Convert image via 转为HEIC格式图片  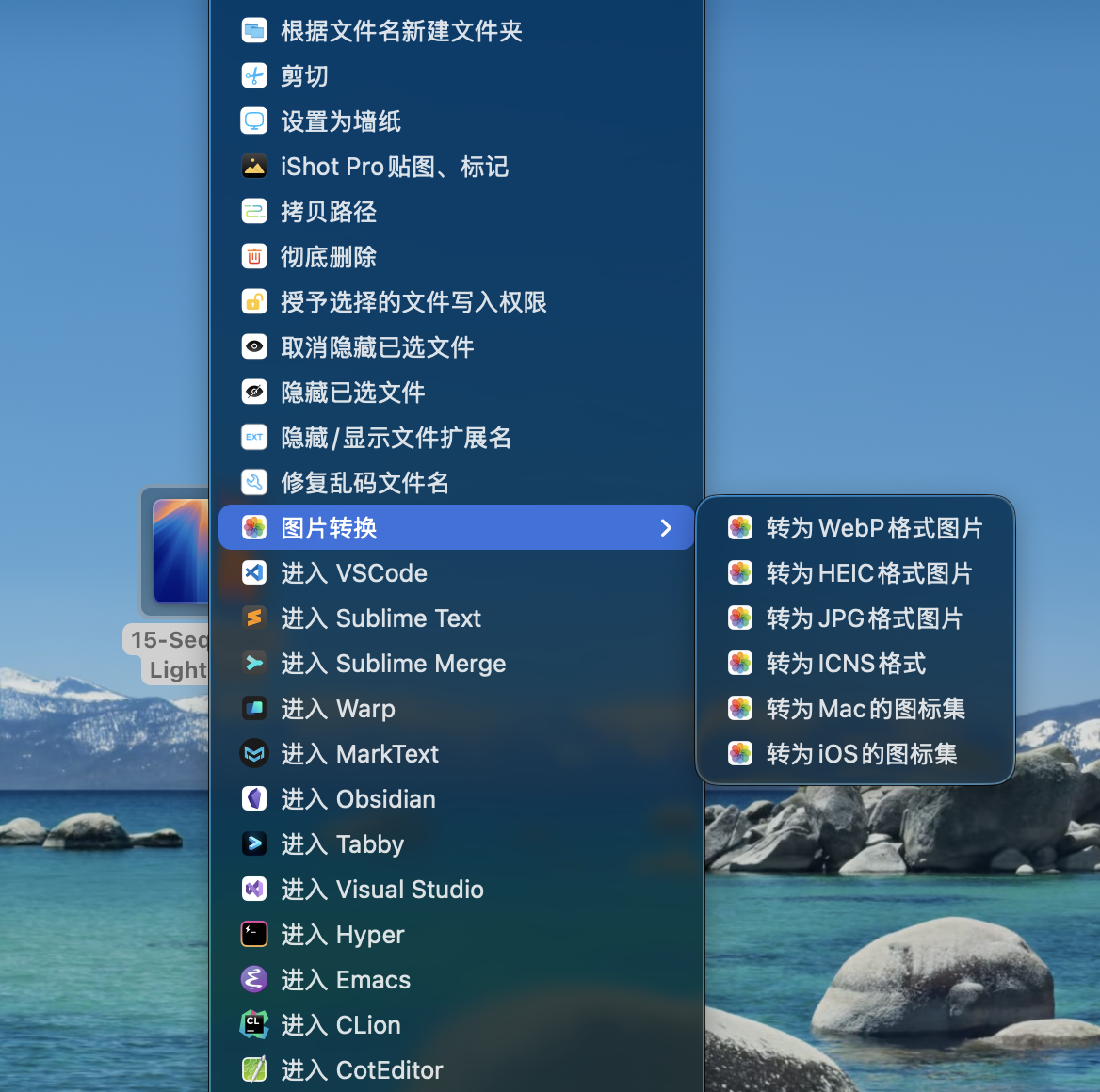coord(868,573)
